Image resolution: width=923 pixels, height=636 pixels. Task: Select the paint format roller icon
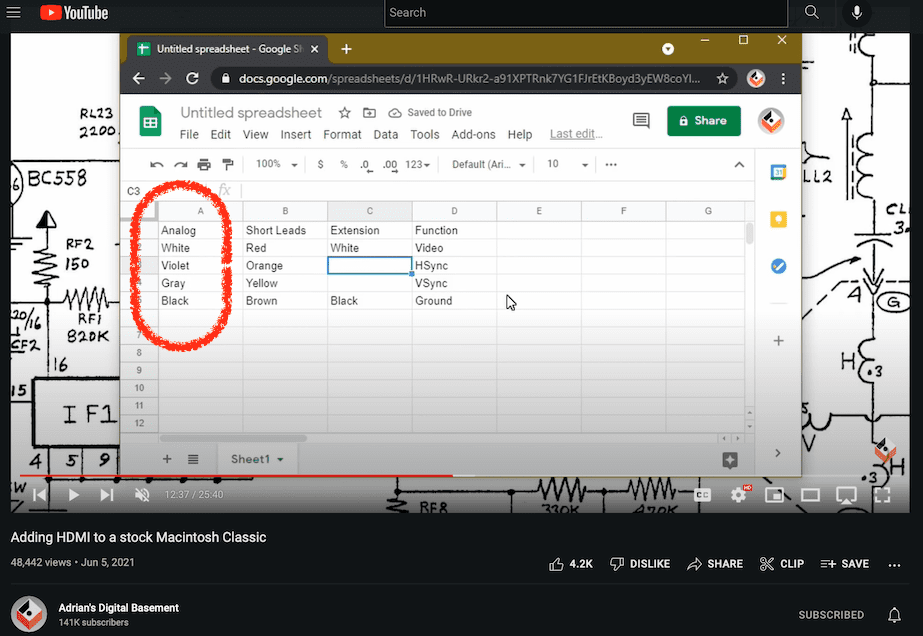pos(227,164)
